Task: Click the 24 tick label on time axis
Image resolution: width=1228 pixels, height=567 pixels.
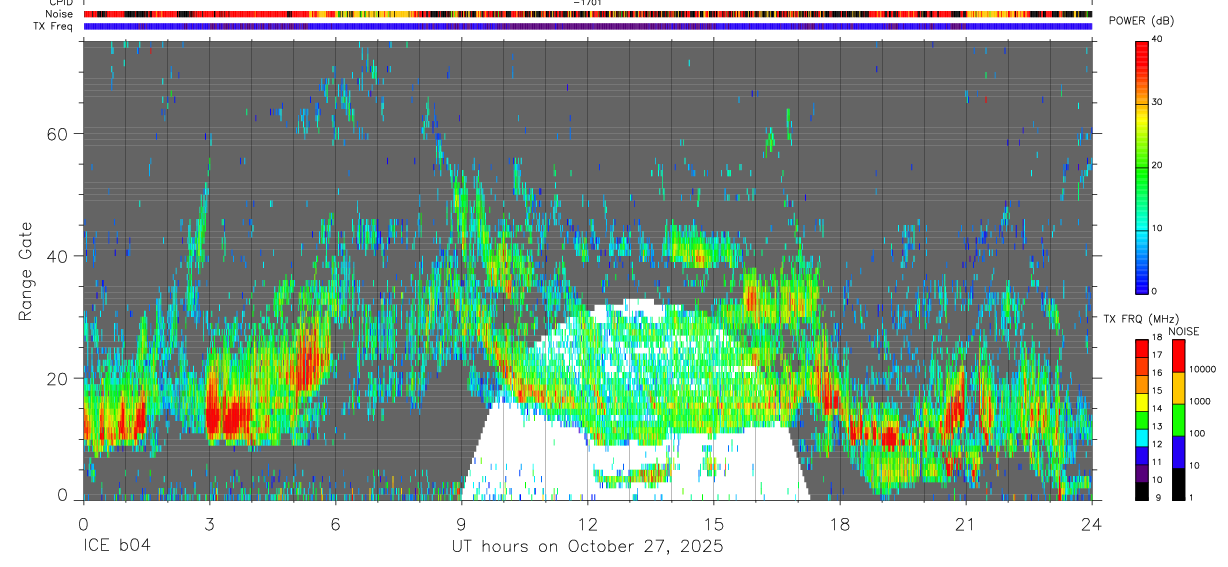Action: 1091,524
